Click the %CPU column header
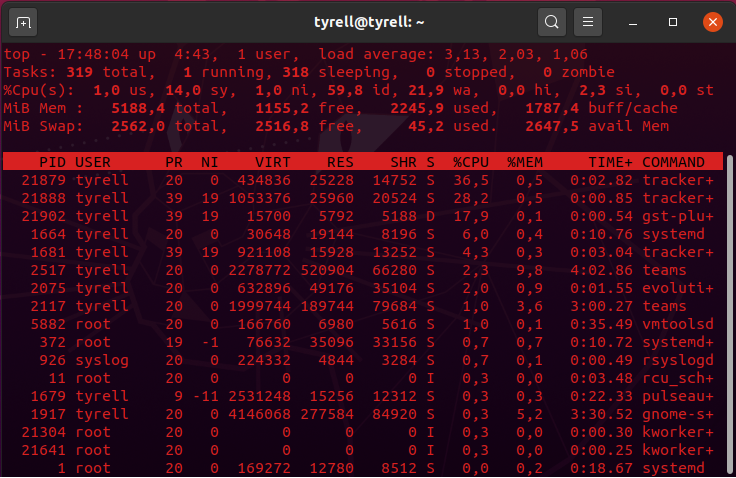The image size is (736, 478). pyautogui.click(x=469, y=162)
